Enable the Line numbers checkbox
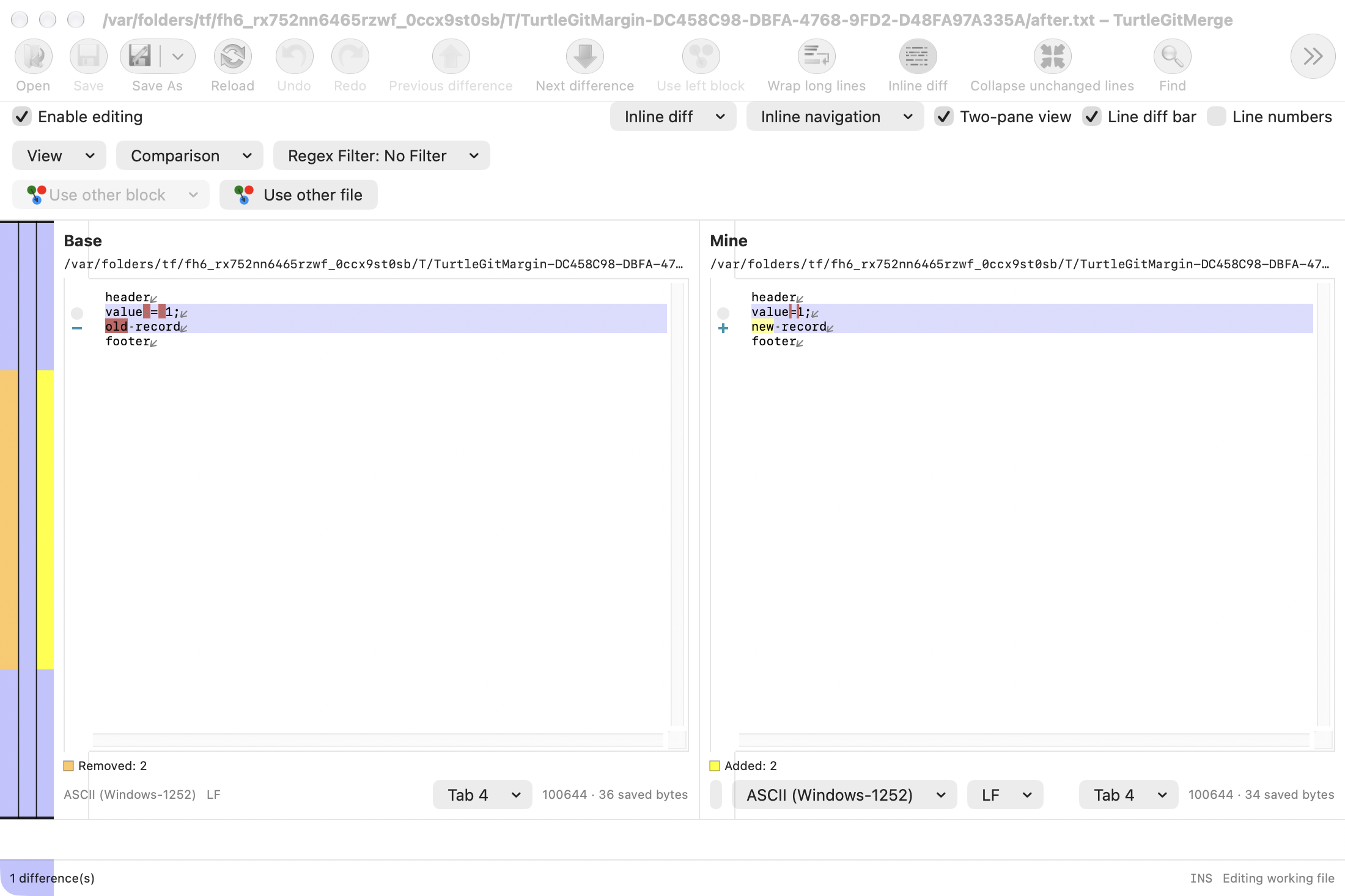 [x=1217, y=116]
